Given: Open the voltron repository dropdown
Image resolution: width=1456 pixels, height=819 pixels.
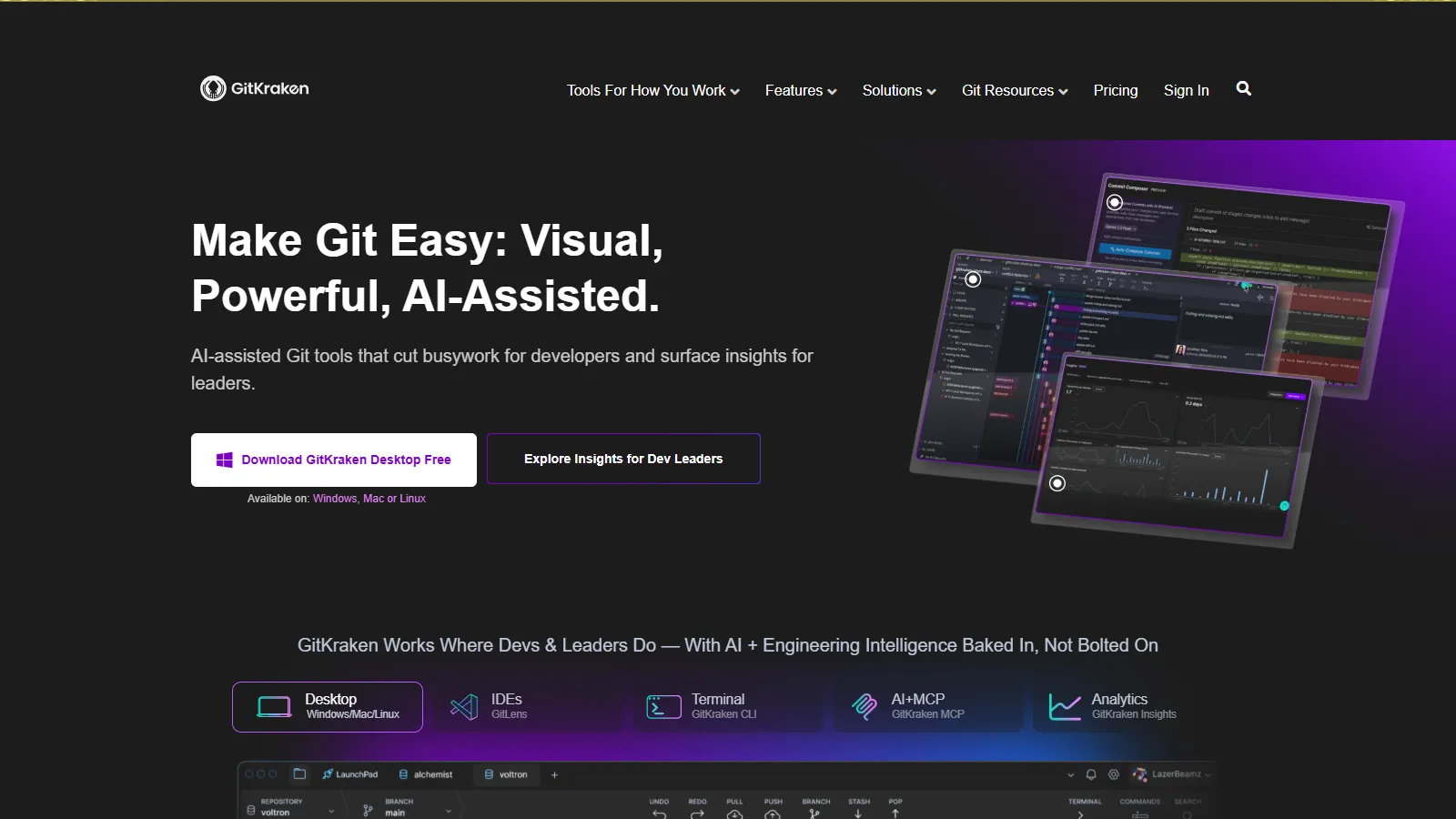Looking at the screenshot, I should [x=331, y=811].
